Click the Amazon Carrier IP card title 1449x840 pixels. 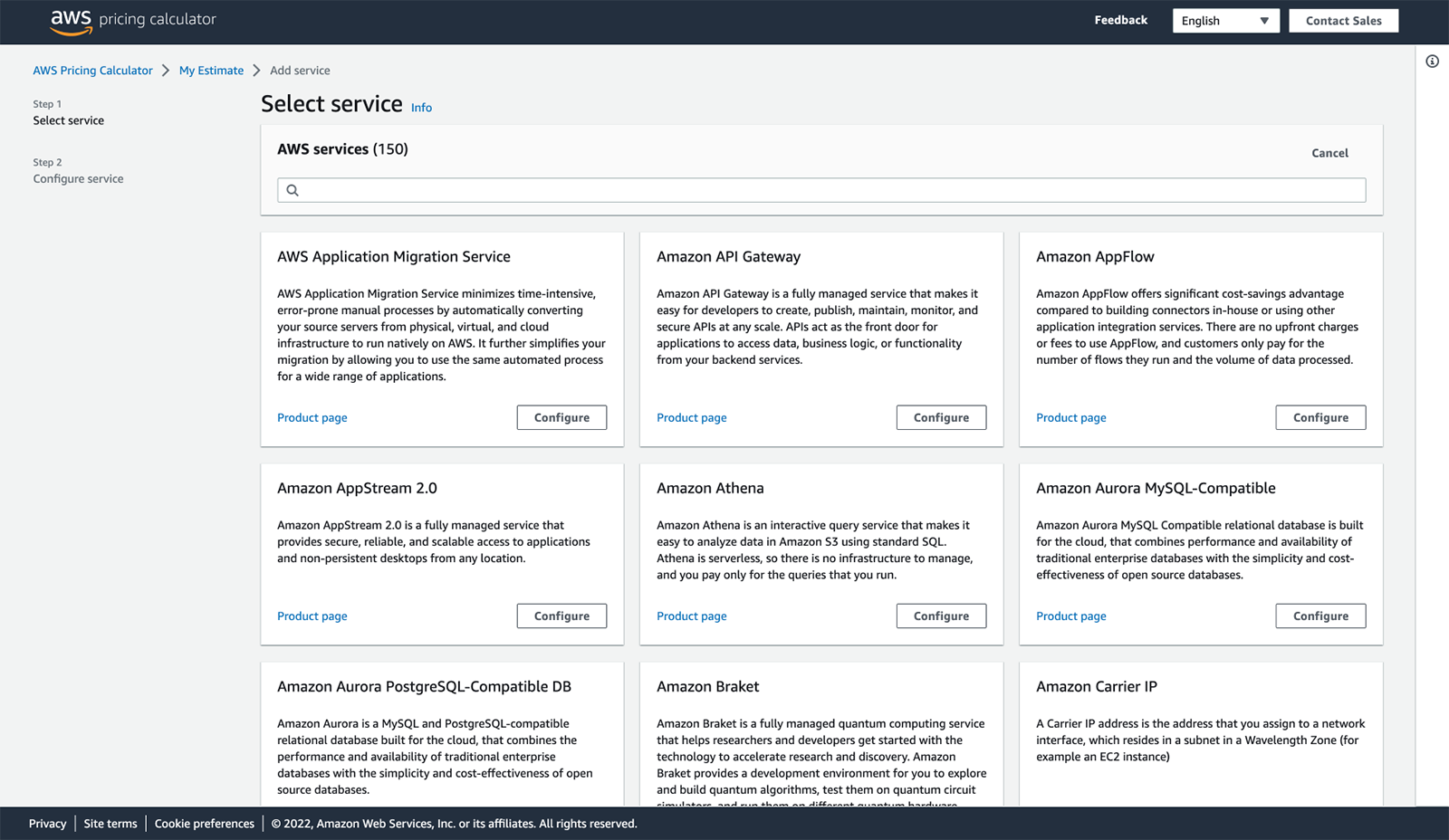coord(1096,687)
